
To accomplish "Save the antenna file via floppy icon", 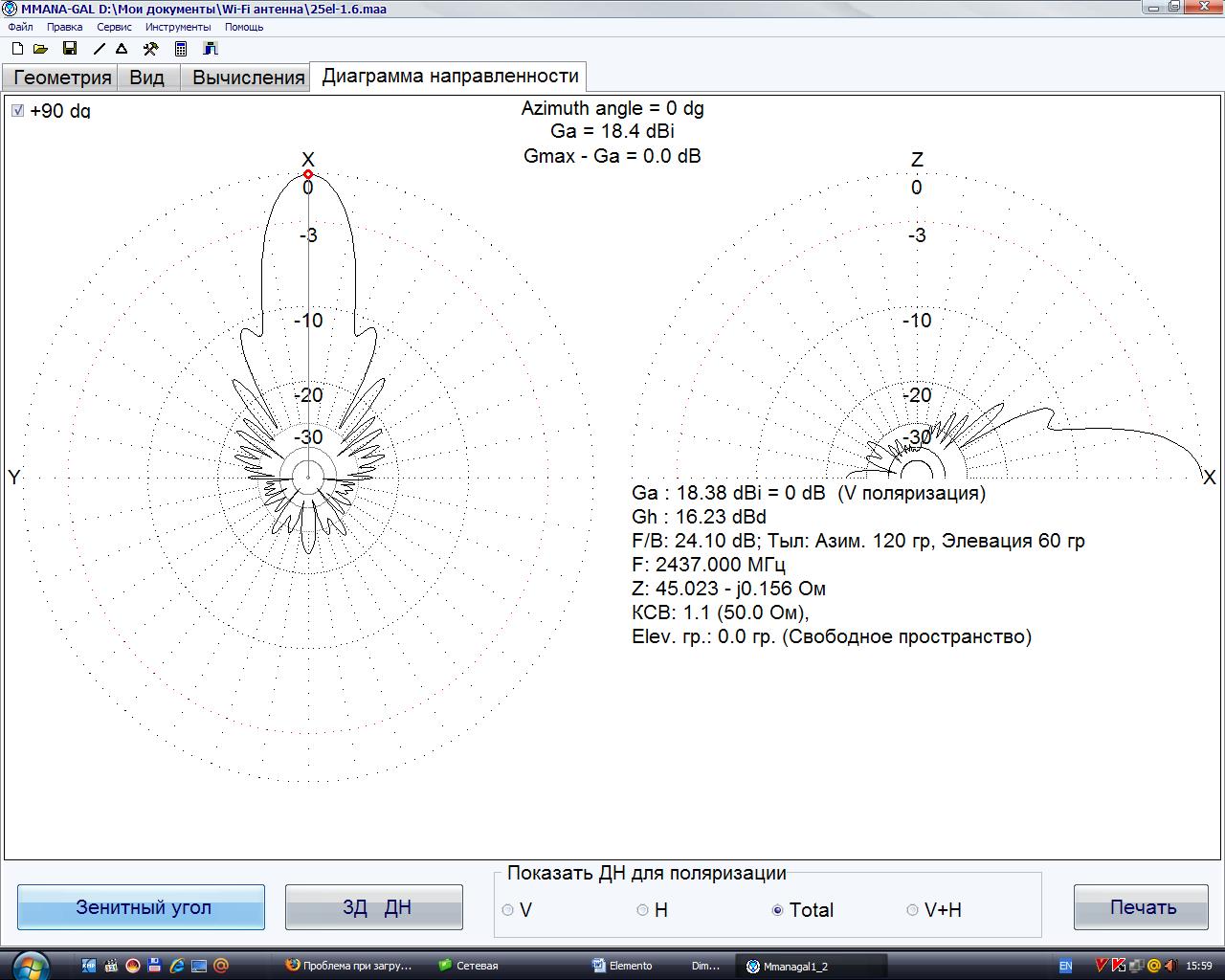I will click(x=69, y=49).
